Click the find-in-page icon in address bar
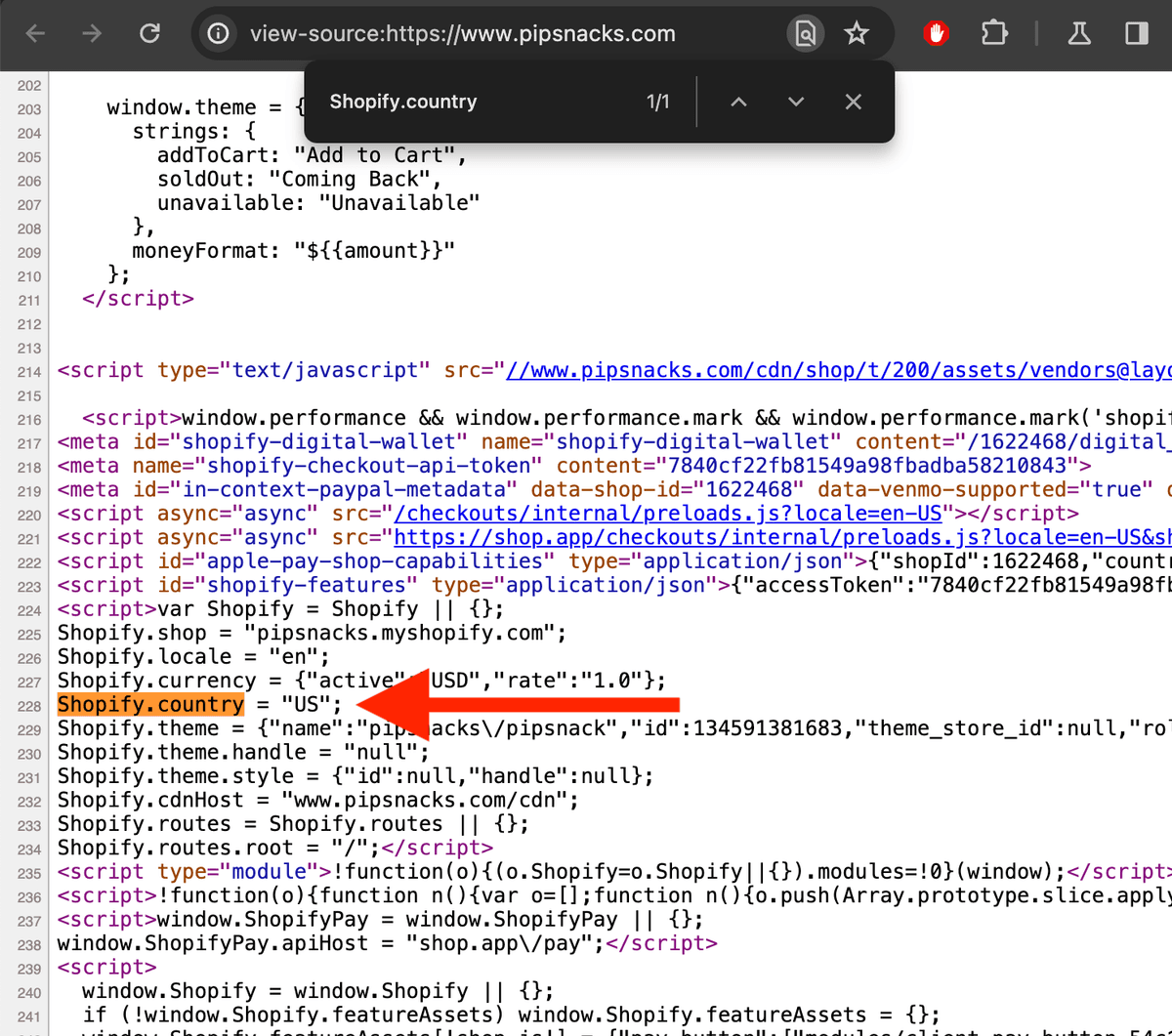The width and height of the screenshot is (1172, 1036). click(805, 34)
